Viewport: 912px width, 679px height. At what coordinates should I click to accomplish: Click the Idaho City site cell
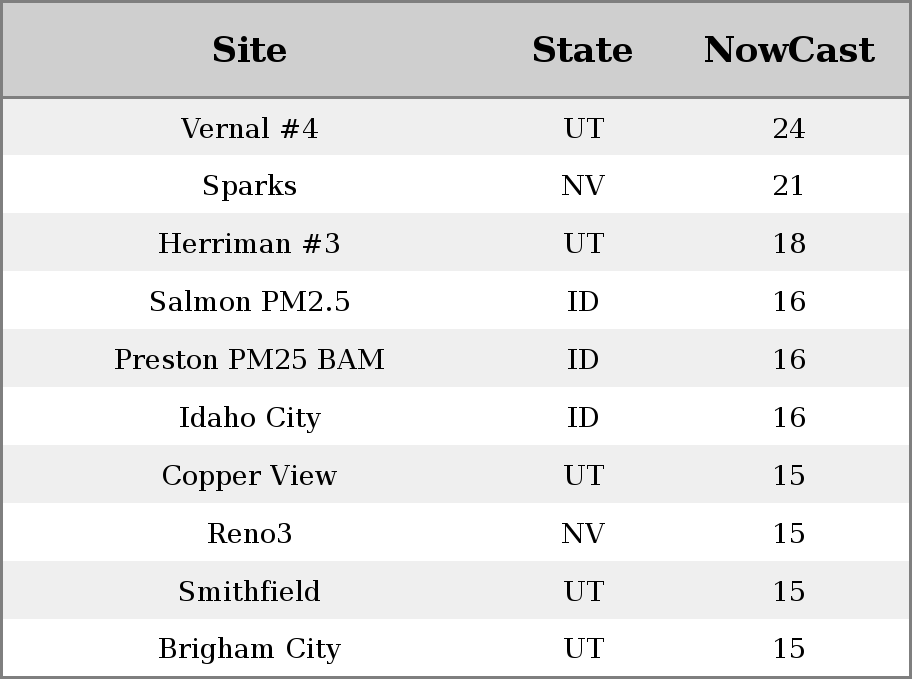coord(249,417)
